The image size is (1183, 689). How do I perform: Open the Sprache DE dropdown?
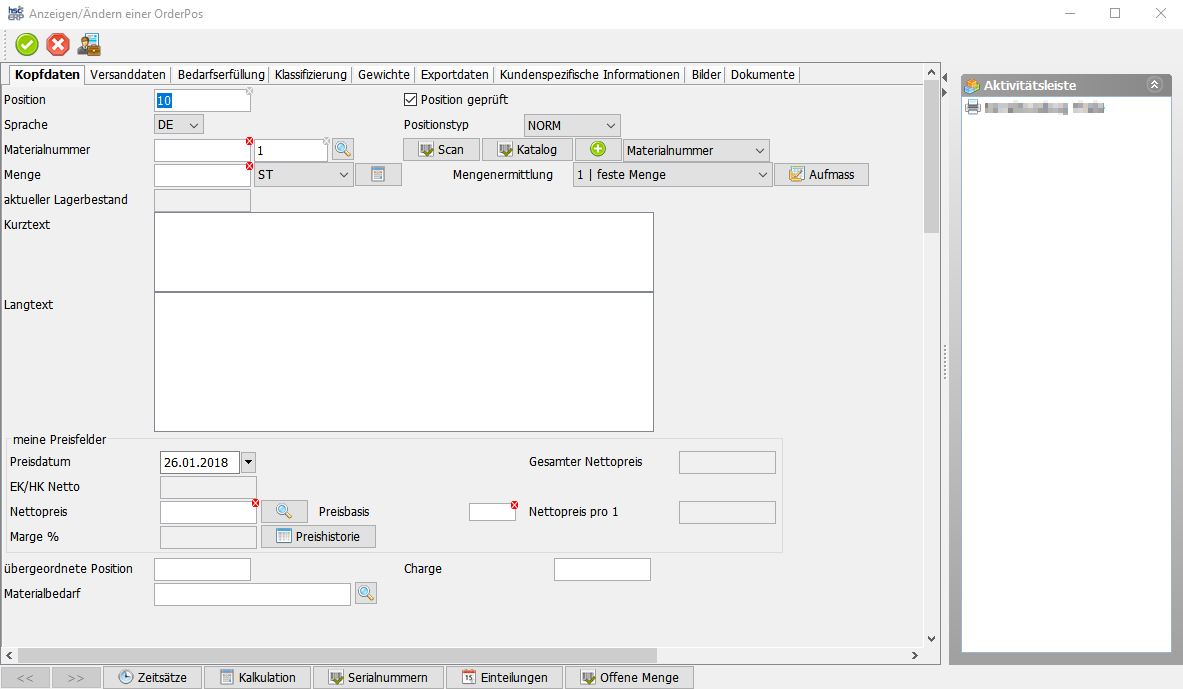(x=179, y=125)
